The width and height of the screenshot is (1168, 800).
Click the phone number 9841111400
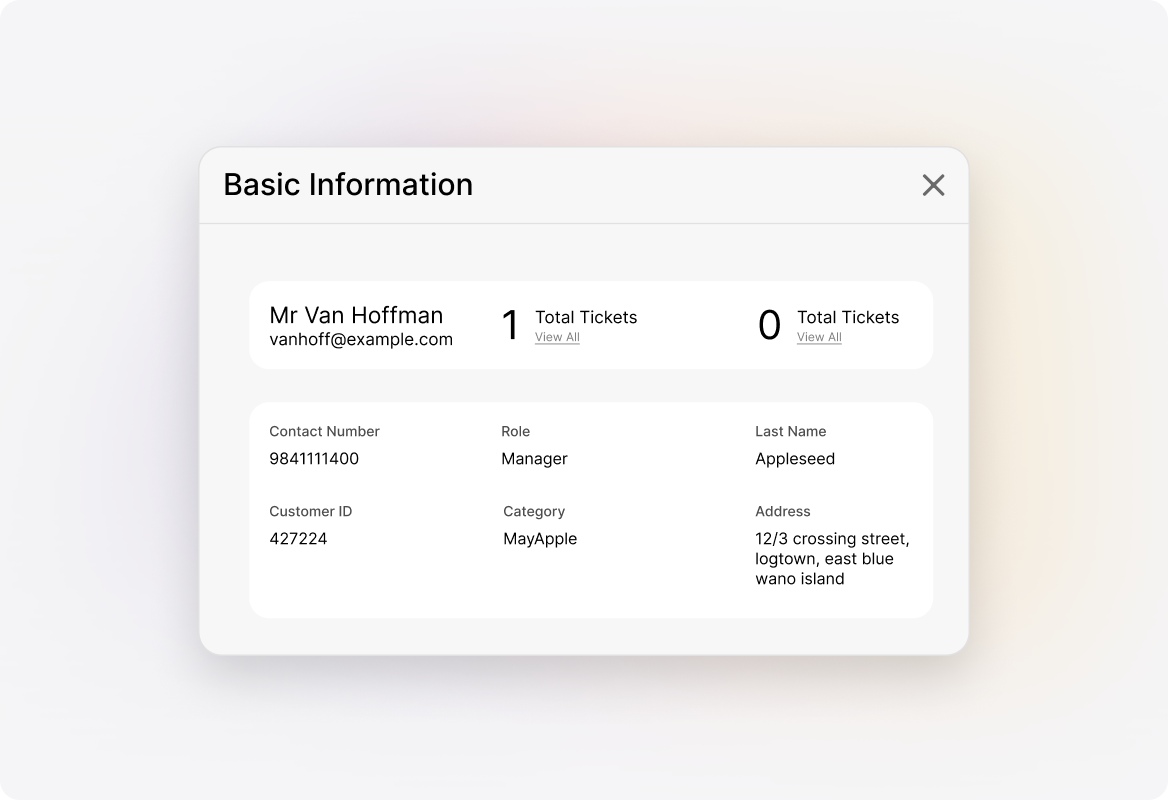point(314,458)
